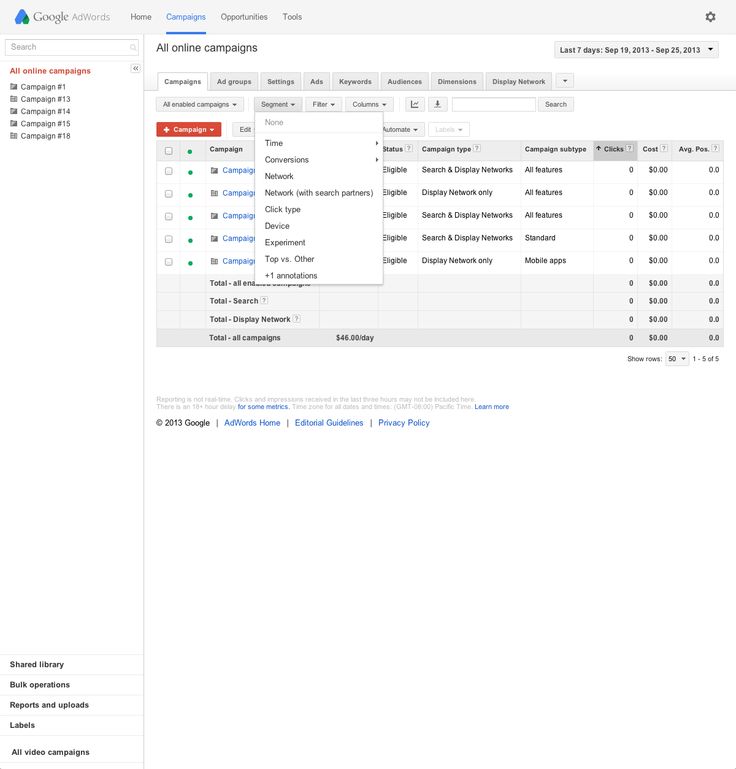Open the settings gear icon
Image resolution: width=736 pixels, height=769 pixels.
[710, 17]
